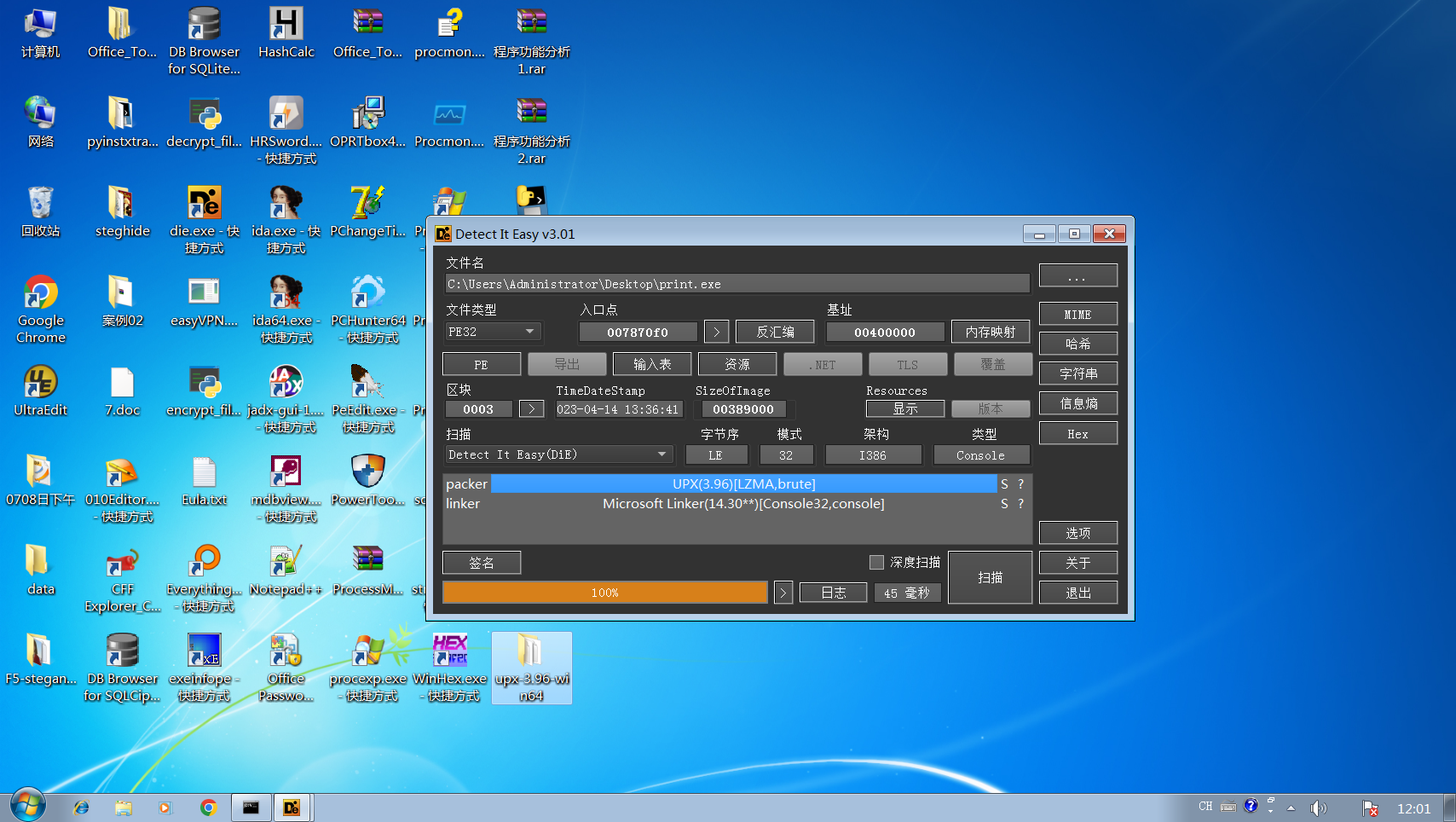The image size is (1456, 822).
Task: Open the 选项 options button
Action: [x=1078, y=533]
